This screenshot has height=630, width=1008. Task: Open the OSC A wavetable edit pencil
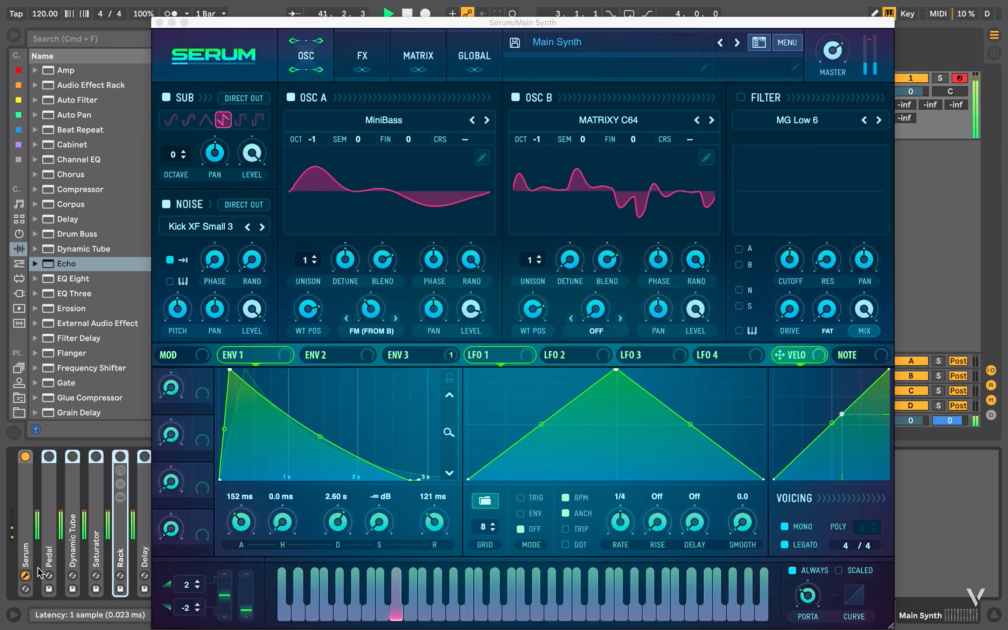(x=481, y=158)
